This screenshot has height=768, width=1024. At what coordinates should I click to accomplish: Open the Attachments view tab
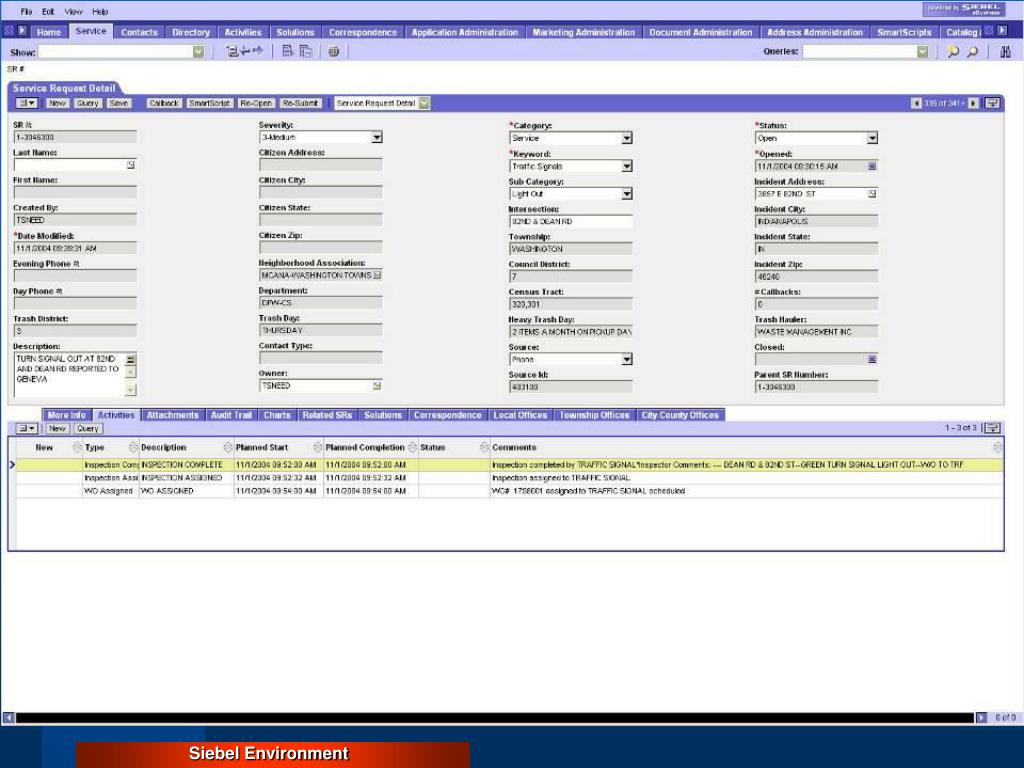tap(172, 415)
